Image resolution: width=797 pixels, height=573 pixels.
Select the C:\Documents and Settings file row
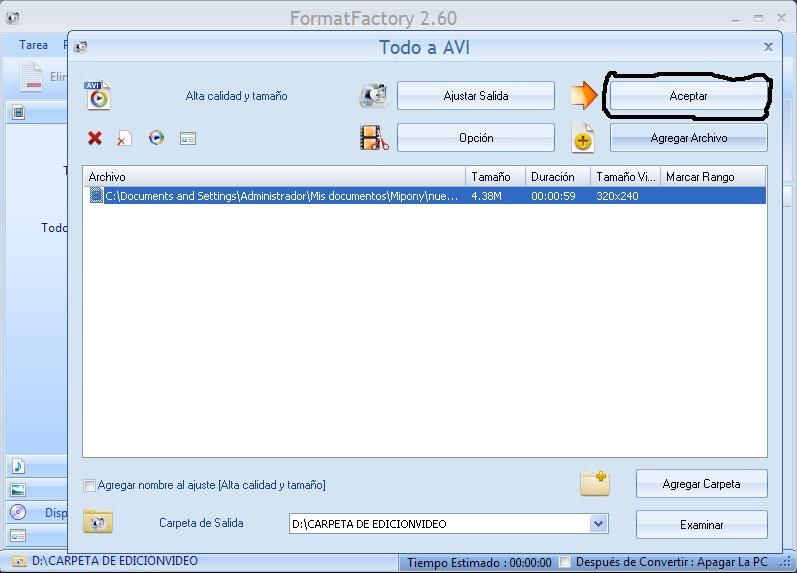[425, 196]
